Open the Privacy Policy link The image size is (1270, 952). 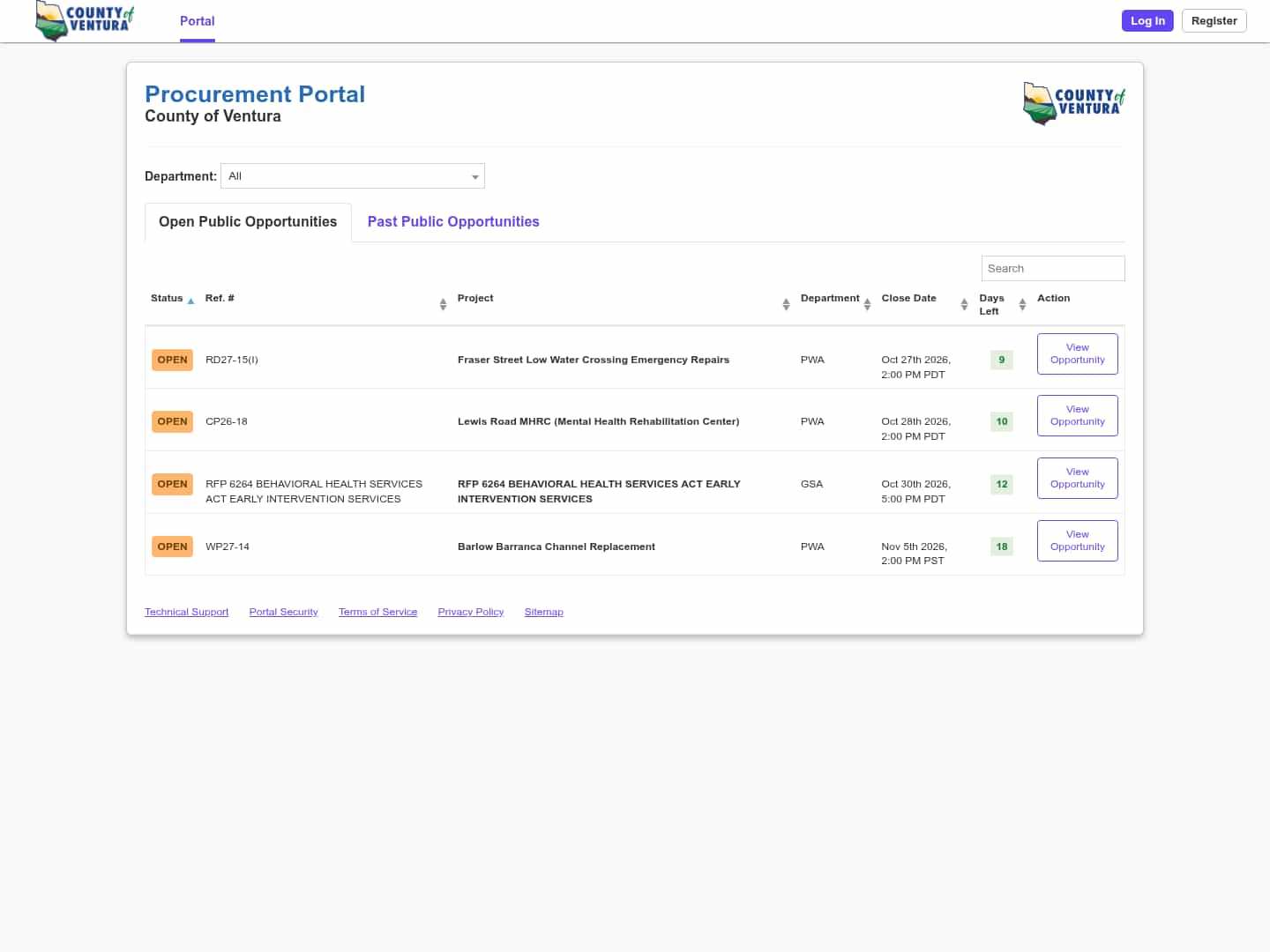pos(471,612)
